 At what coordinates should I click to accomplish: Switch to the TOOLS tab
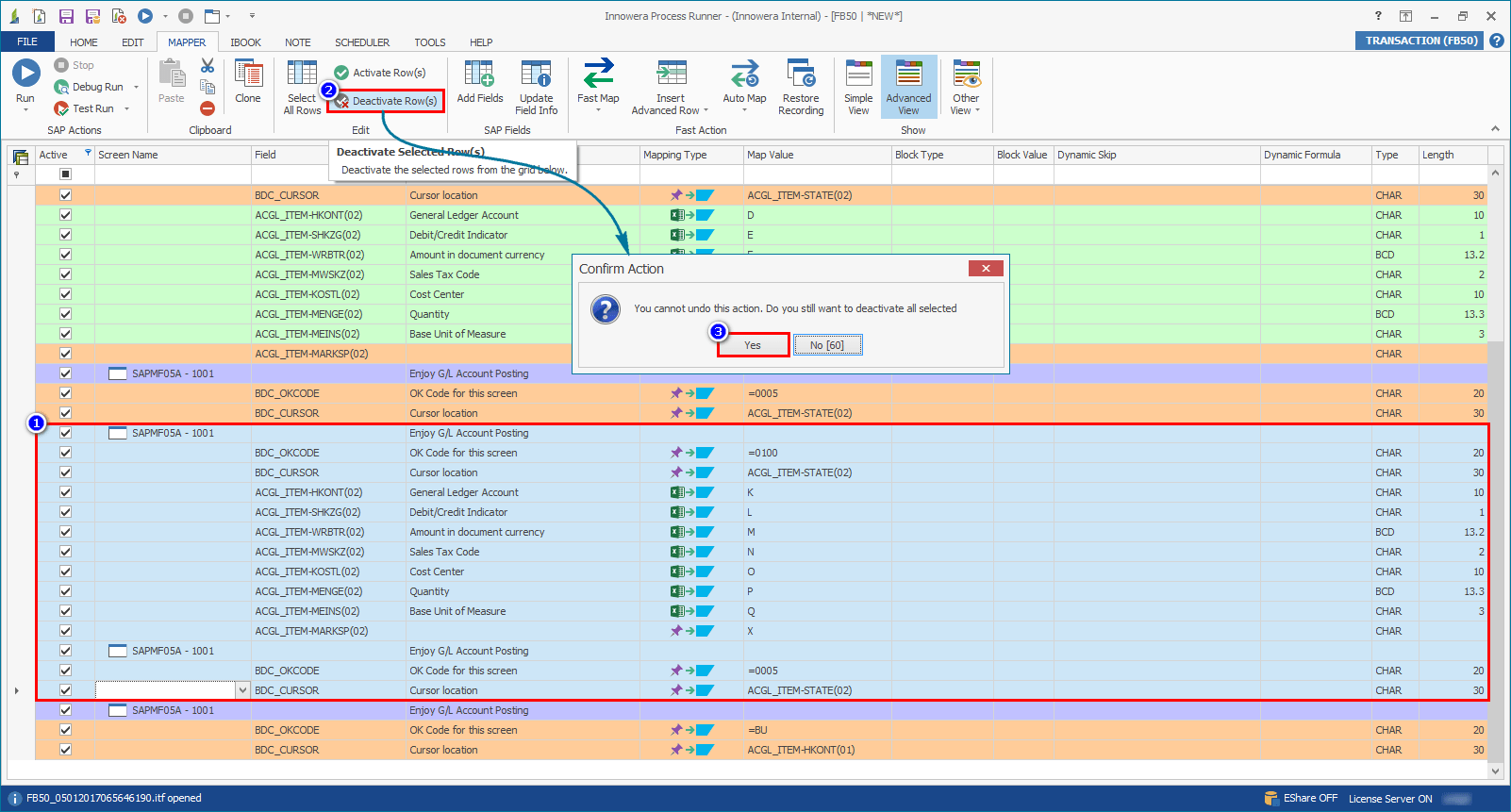tap(430, 42)
